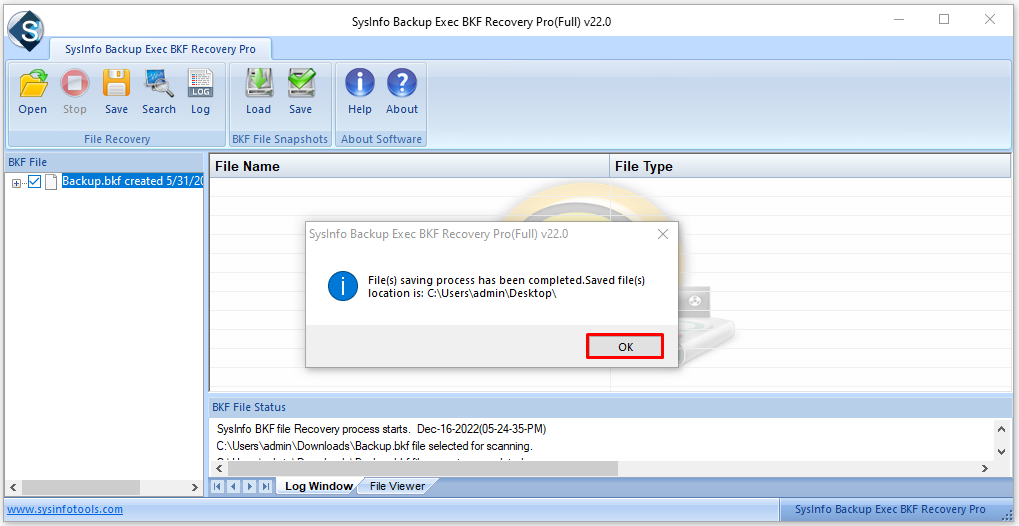Viewport: 1019px width, 526px height.
Task: Load a BKF file snapshot
Action: point(258,92)
